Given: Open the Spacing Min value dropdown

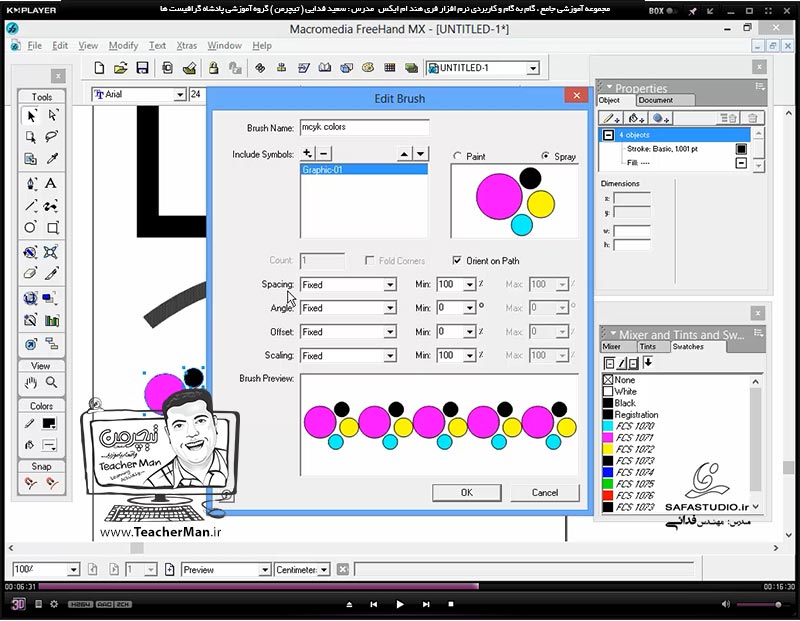Looking at the screenshot, I should tap(469, 285).
